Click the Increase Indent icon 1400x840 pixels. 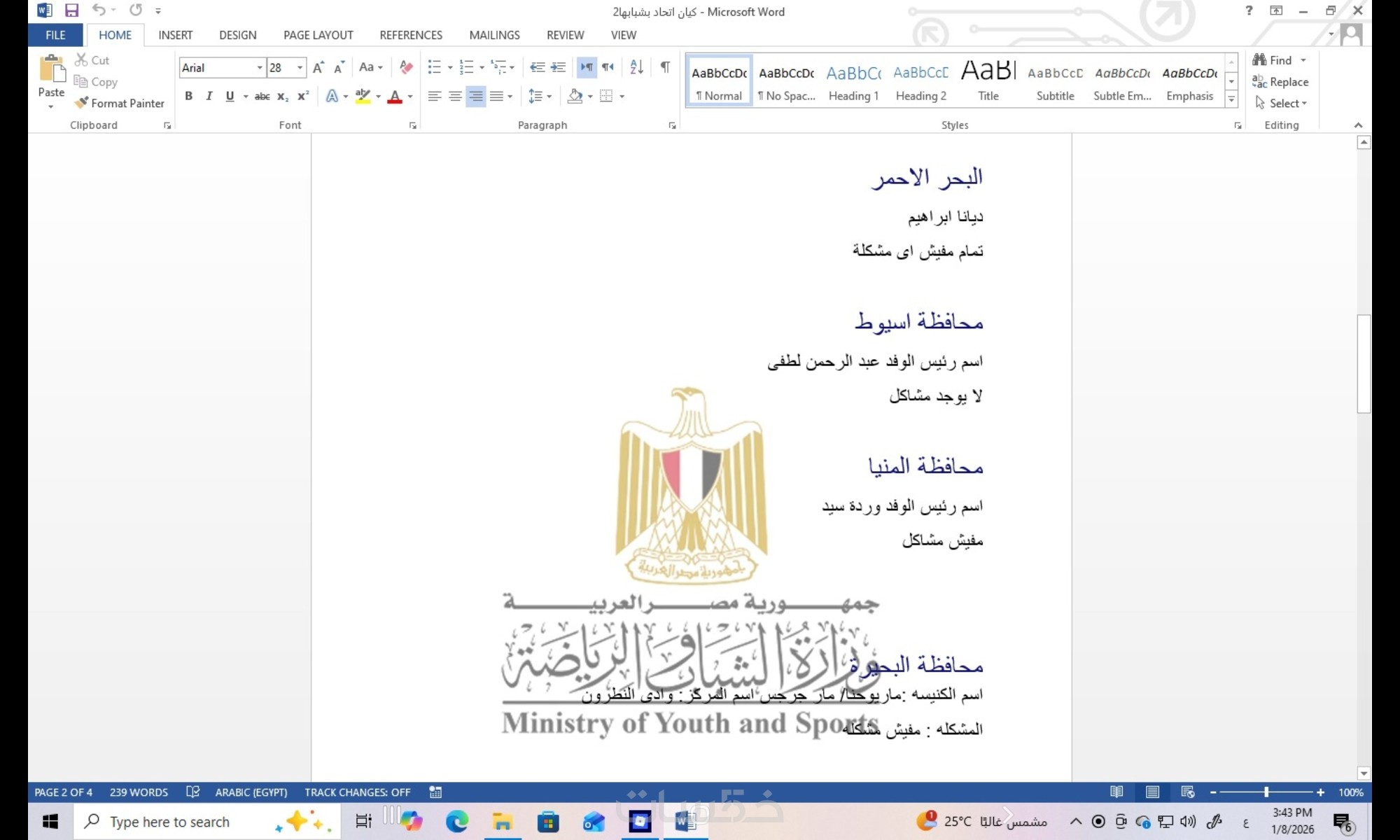pos(558,67)
